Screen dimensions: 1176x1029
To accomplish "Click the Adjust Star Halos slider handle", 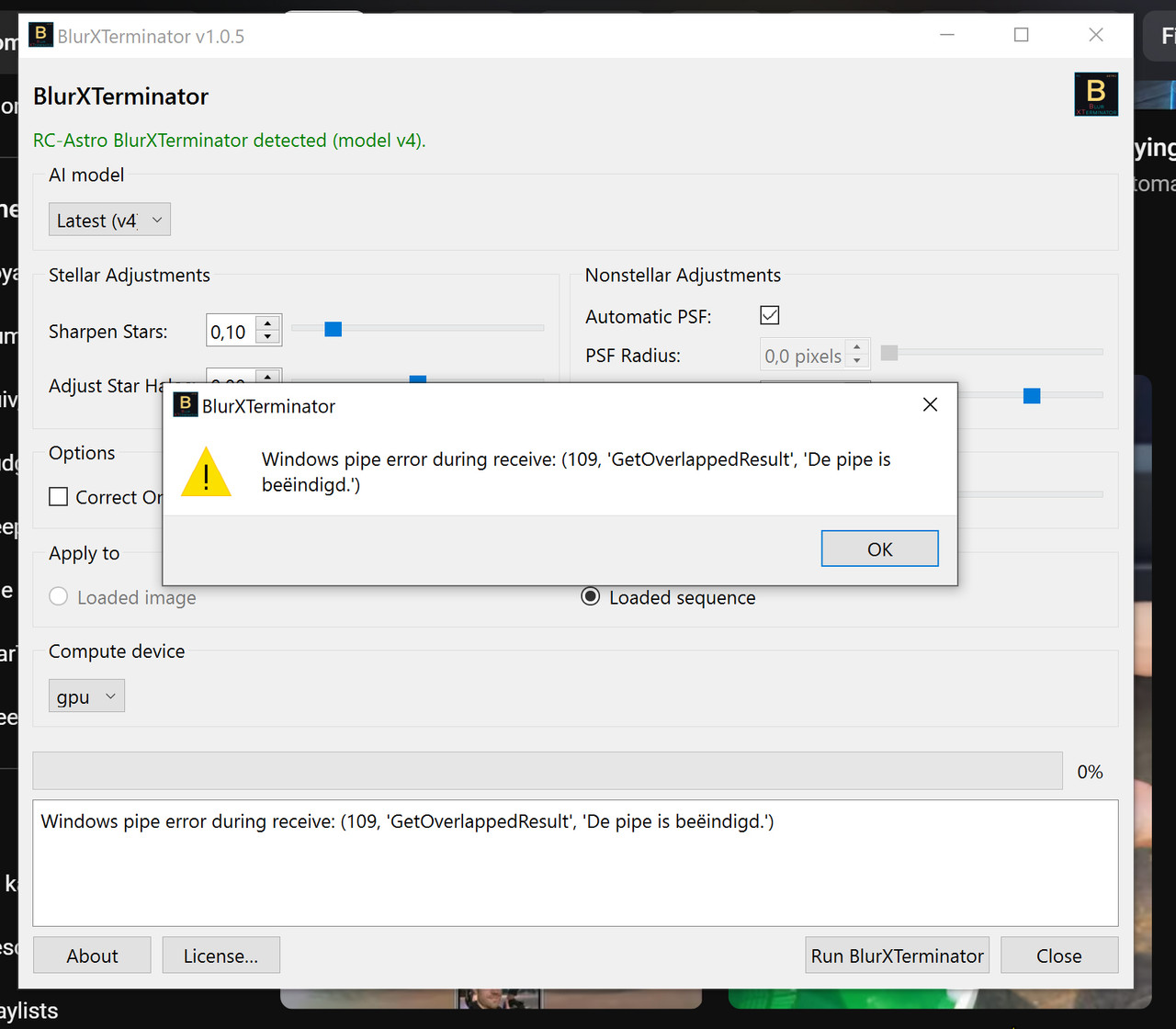I will point(418,379).
